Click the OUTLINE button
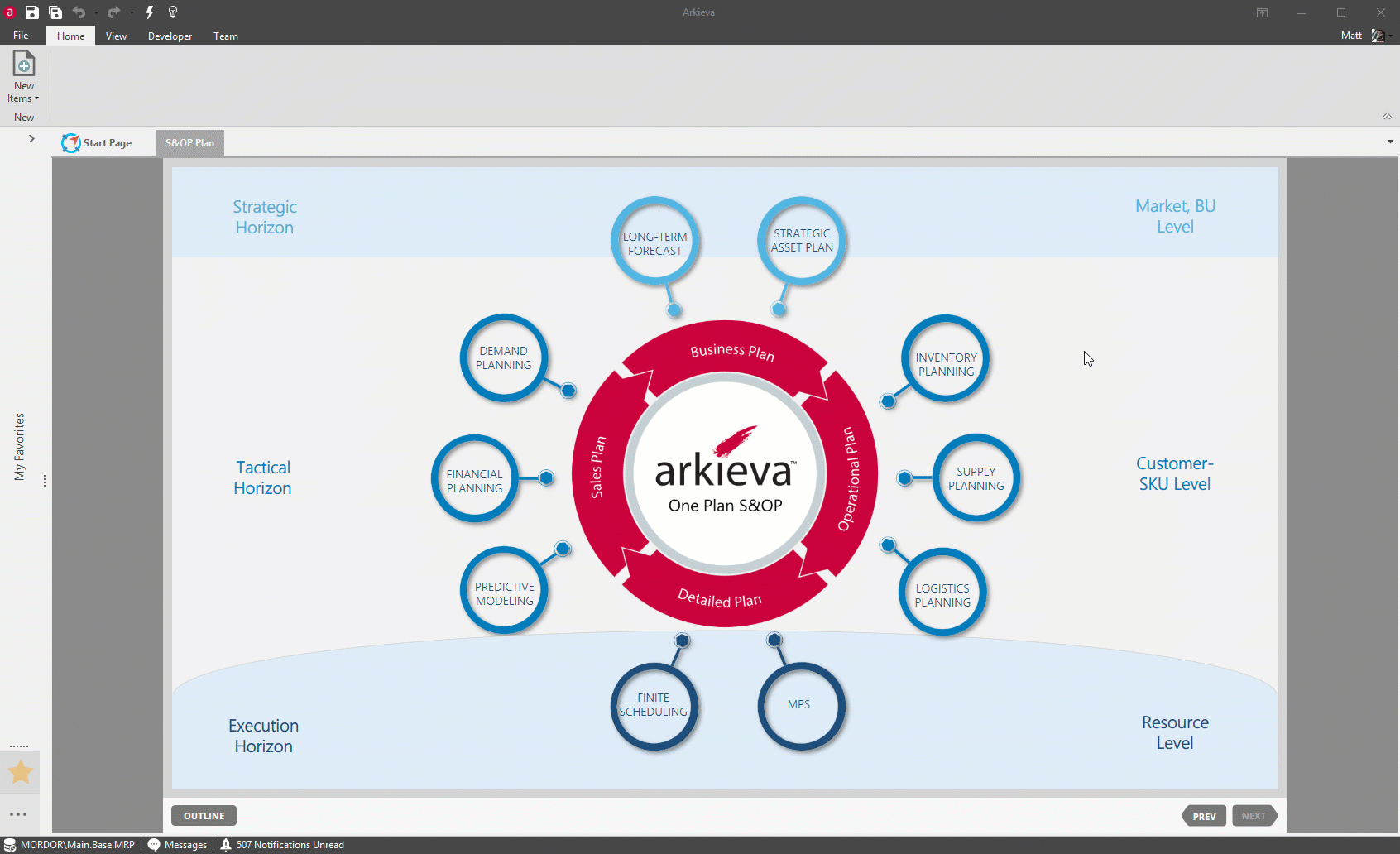The width and height of the screenshot is (1400, 854). tap(204, 816)
